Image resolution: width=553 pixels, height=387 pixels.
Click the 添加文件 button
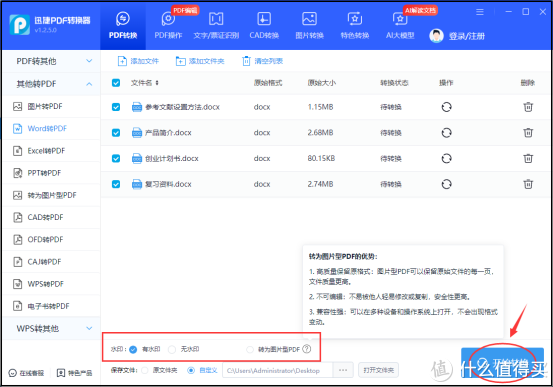[138, 61]
